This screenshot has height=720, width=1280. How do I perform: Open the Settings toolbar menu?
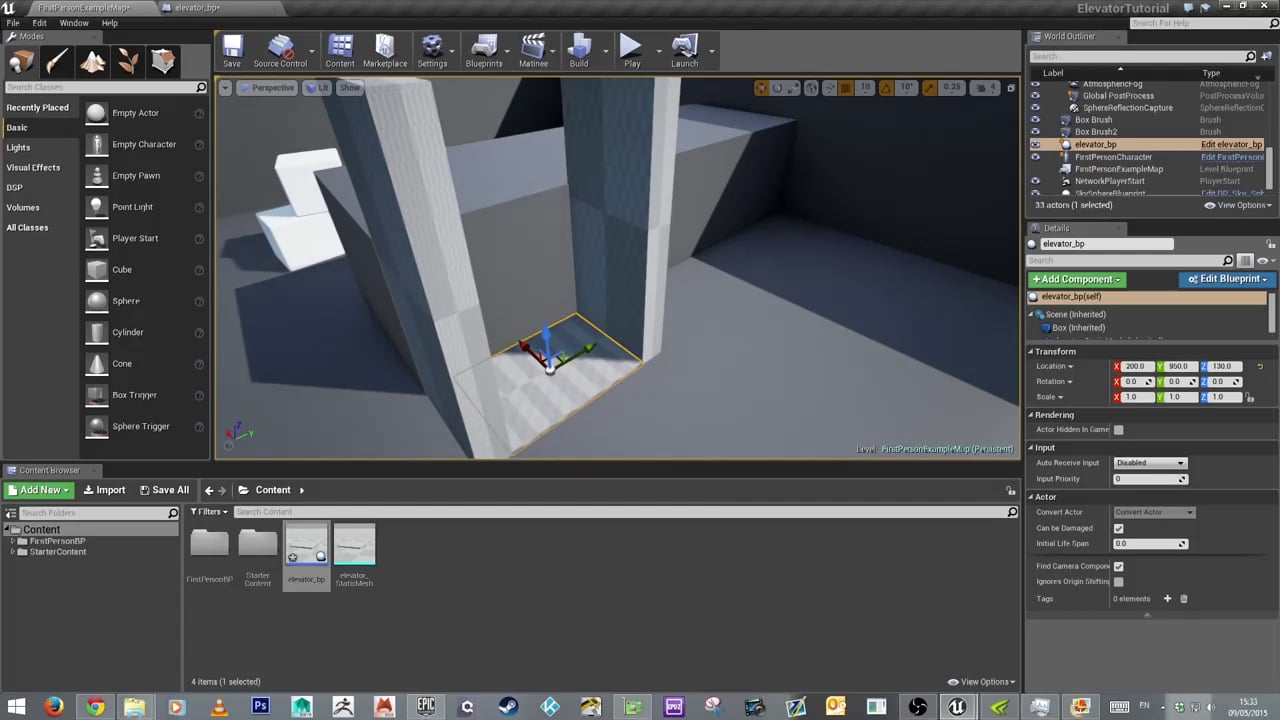pyautogui.click(x=432, y=52)
